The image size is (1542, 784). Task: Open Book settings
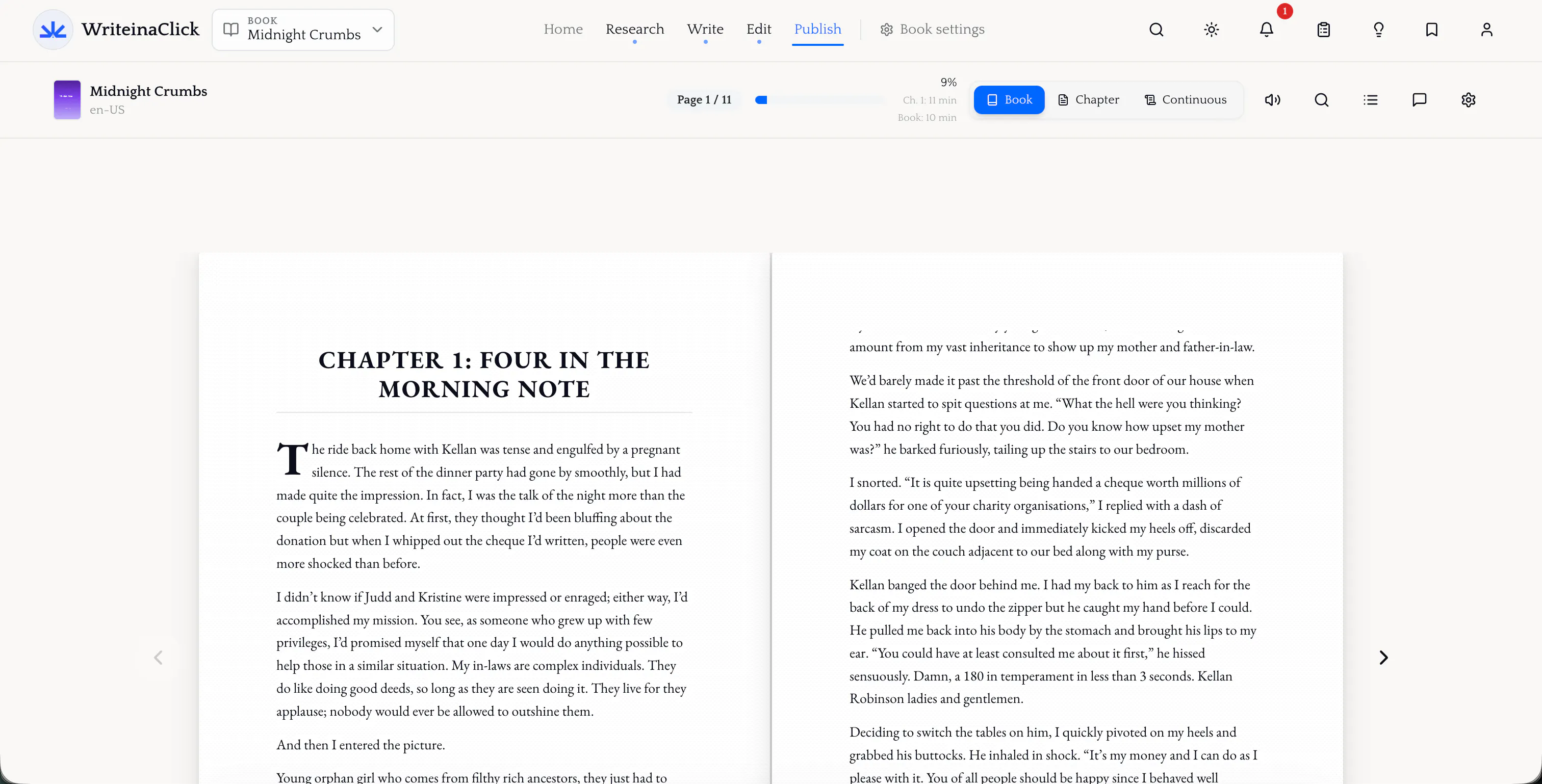point(932,30)
